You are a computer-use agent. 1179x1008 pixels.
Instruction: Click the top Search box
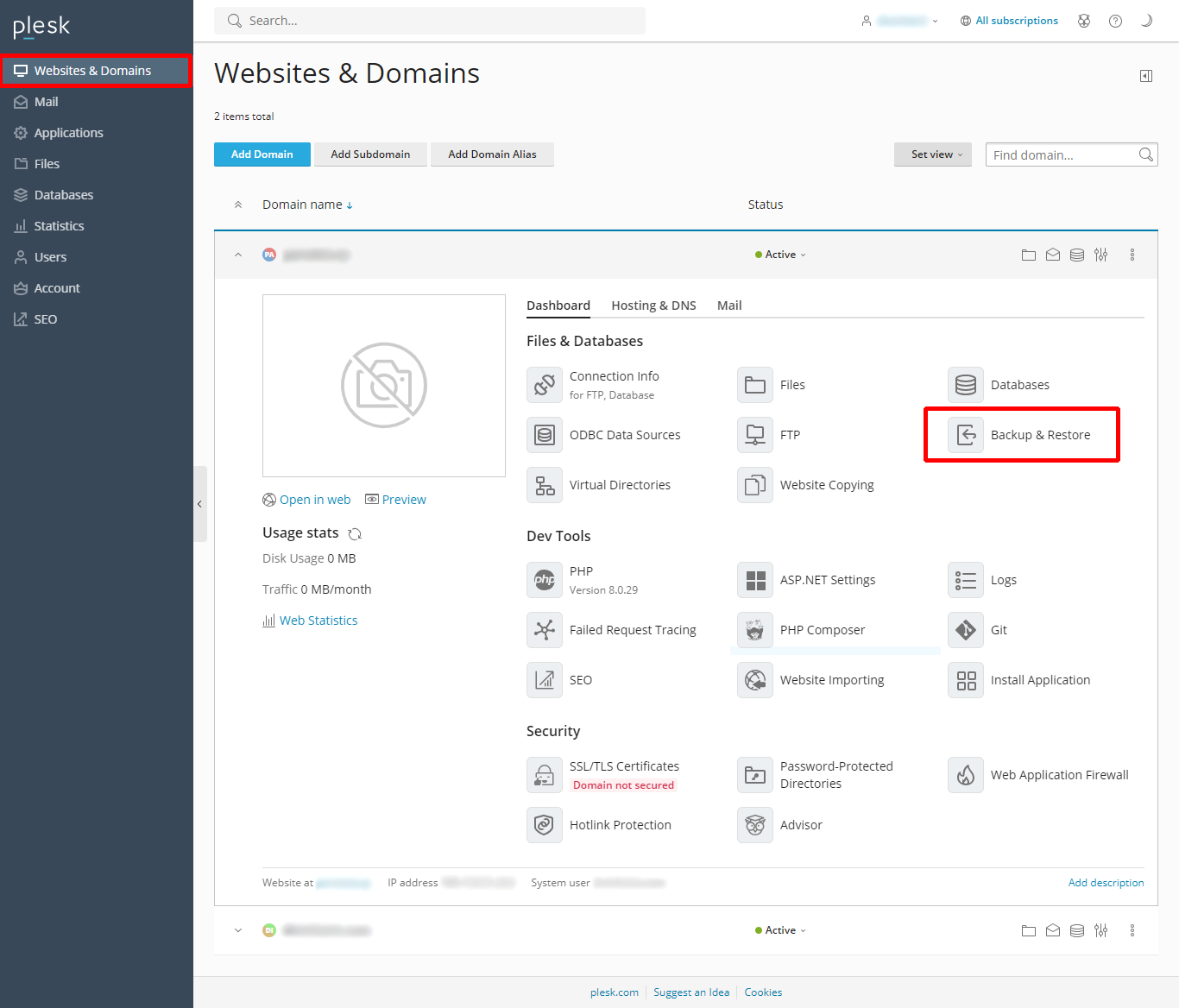pos(430,21)
